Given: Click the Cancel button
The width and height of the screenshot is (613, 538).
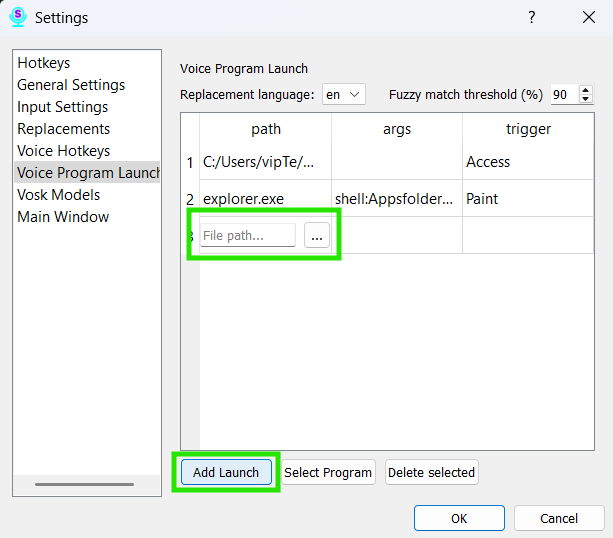Looking at the screenshot, I should tap(559, 518).
